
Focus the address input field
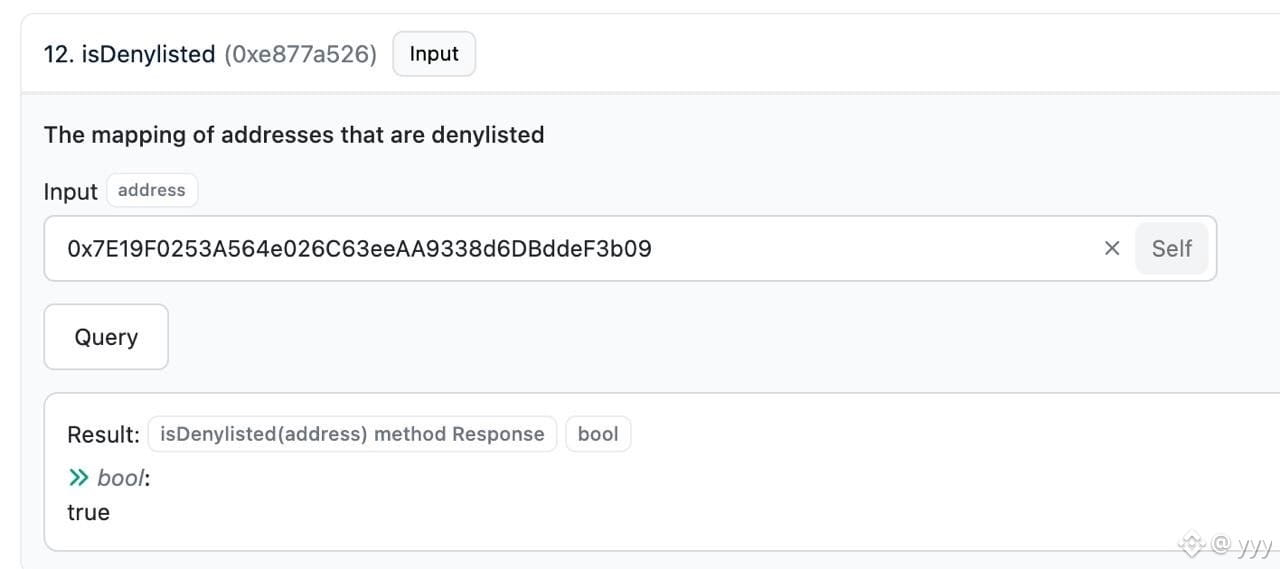[x=630, y=248]
